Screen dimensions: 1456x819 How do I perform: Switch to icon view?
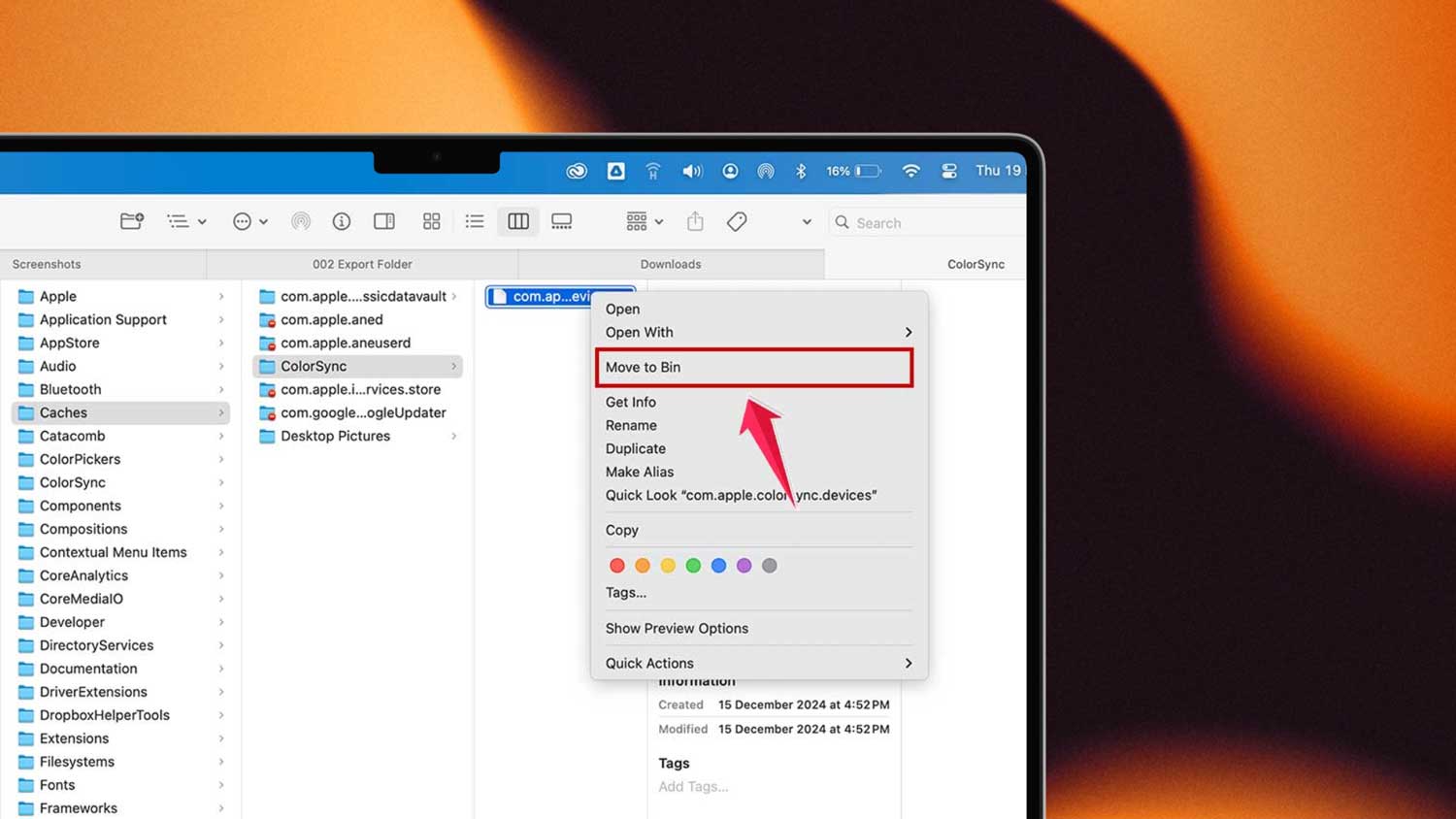(x=432, y=221)
